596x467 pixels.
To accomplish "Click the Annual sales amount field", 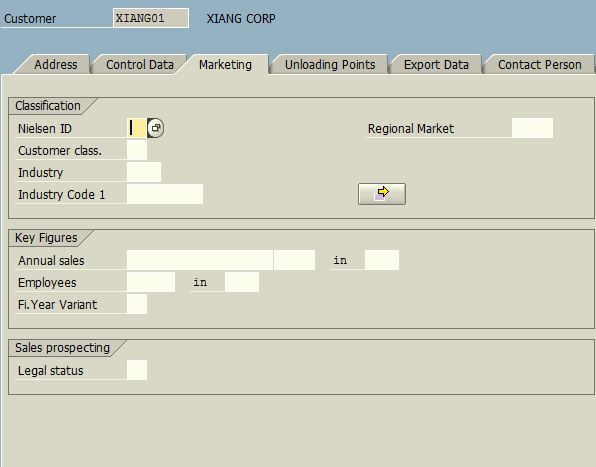I will 200,260.
